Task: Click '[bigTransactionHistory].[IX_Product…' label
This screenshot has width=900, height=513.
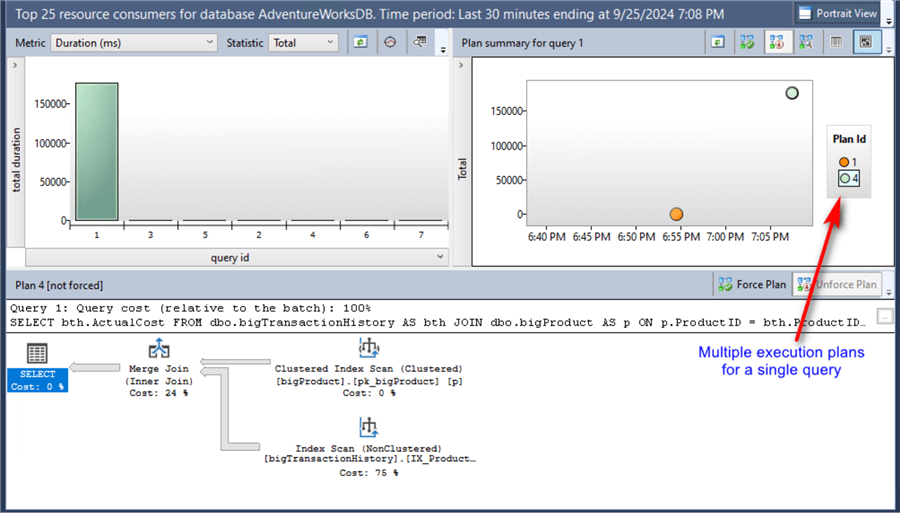Action: tap(370, 459)
